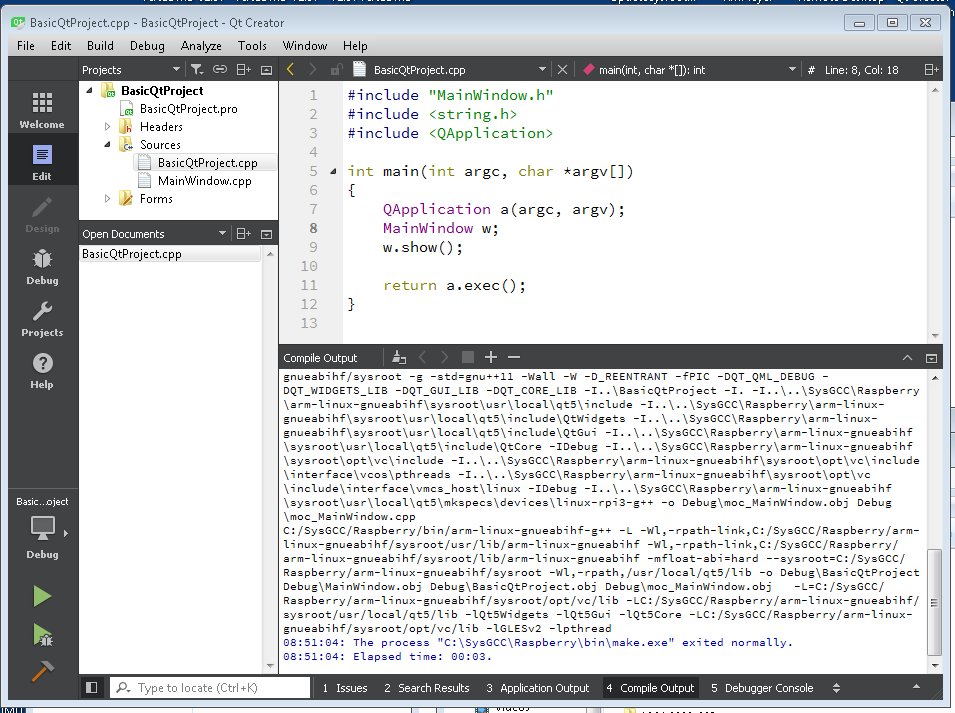Open the Help menu
955x713 pixels.
pos(355,46)
